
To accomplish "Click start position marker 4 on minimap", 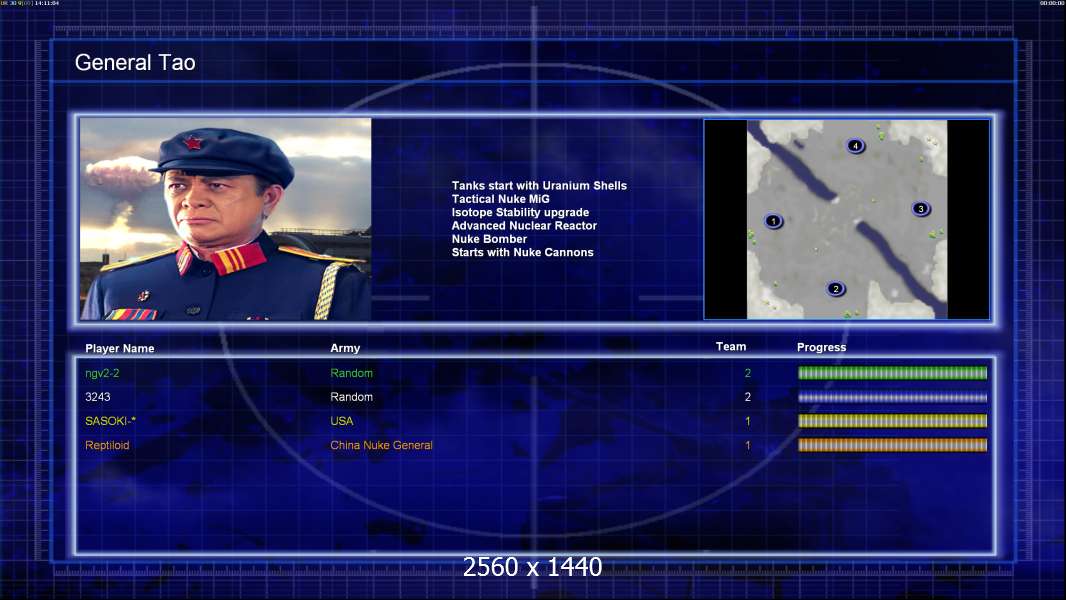I will [855, 145].
